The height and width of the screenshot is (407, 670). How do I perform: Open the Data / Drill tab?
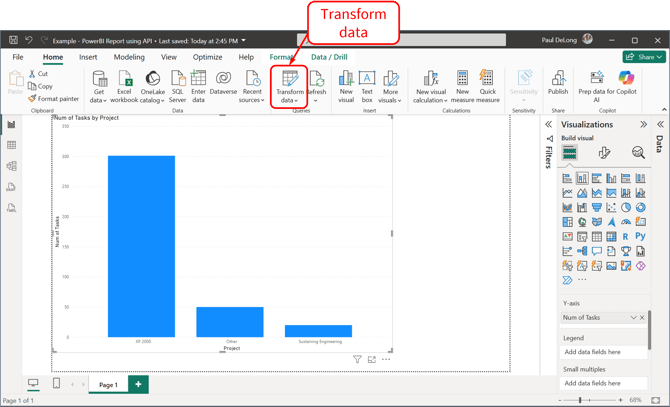(329, 57)
